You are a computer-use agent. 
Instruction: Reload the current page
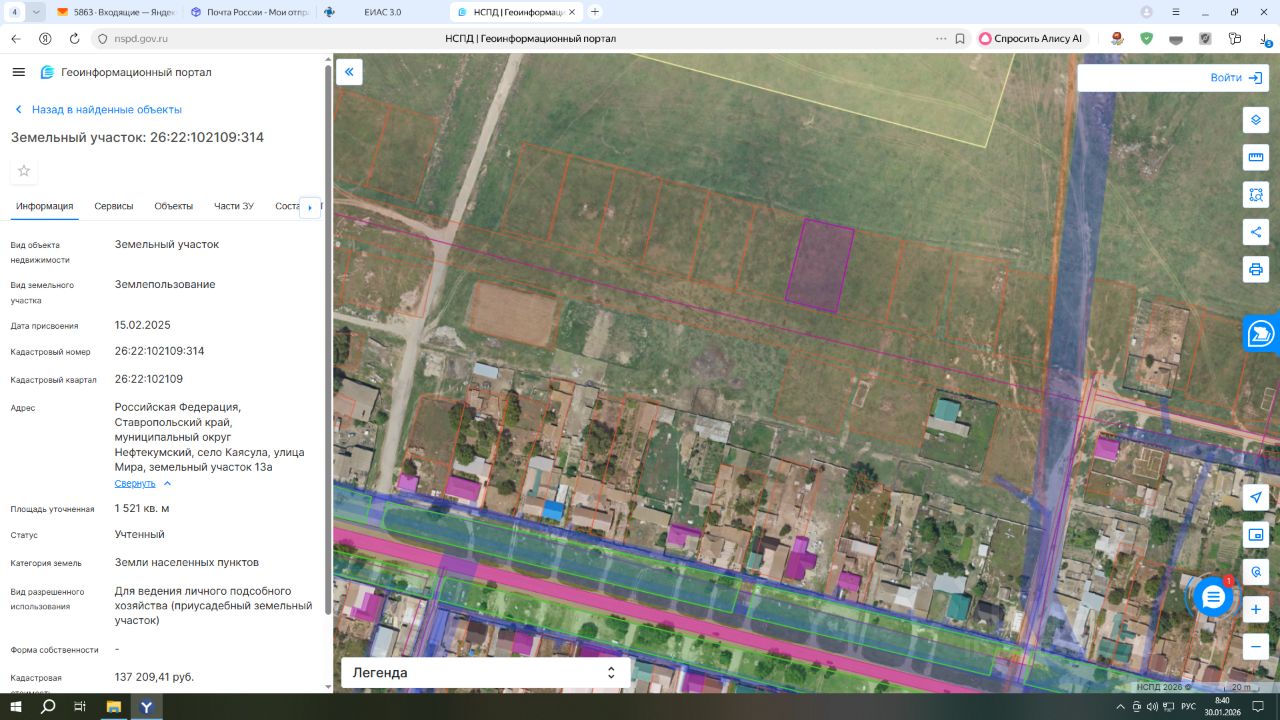pos(74,39)
